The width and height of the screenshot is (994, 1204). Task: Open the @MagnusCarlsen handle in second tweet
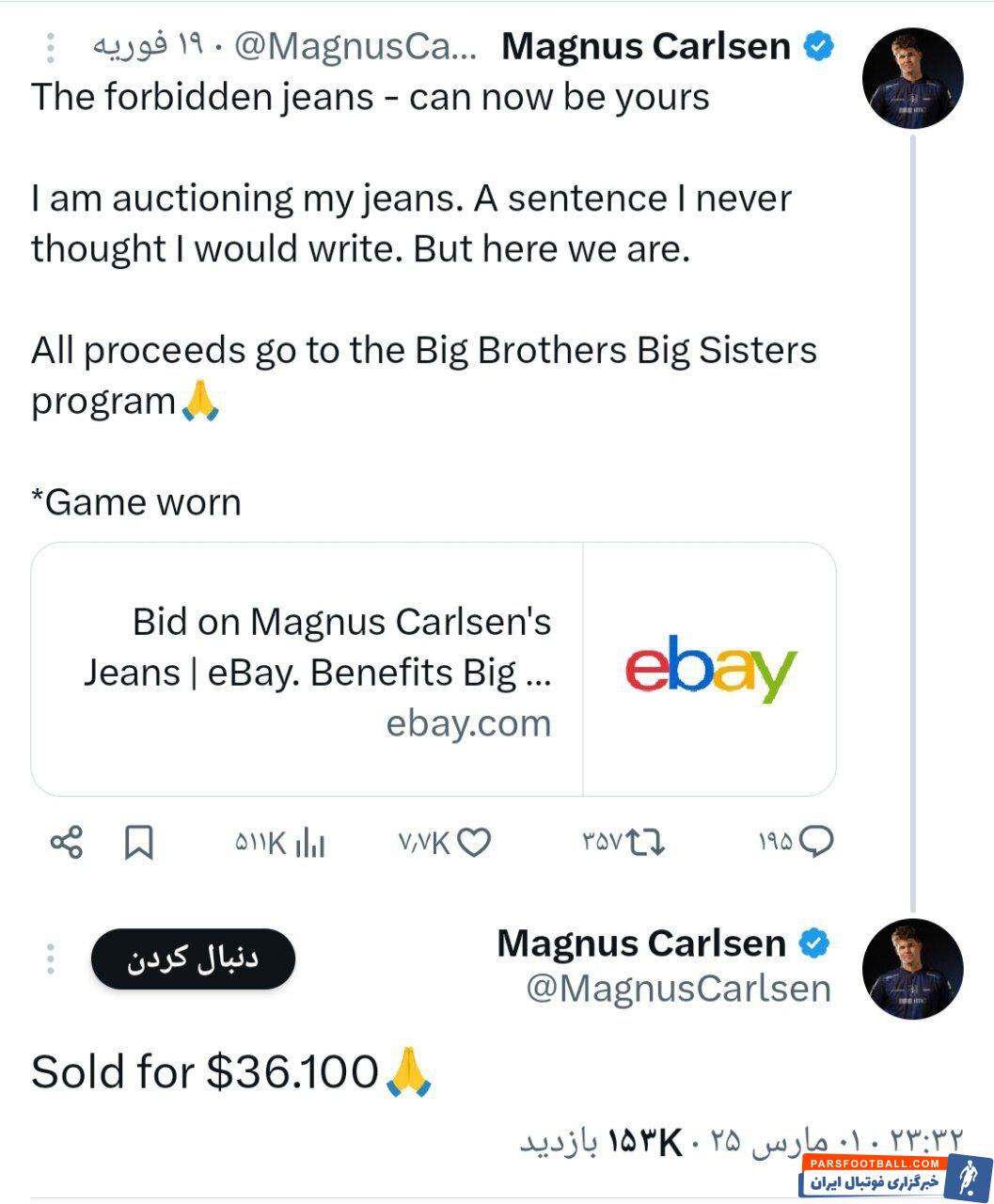678,989
